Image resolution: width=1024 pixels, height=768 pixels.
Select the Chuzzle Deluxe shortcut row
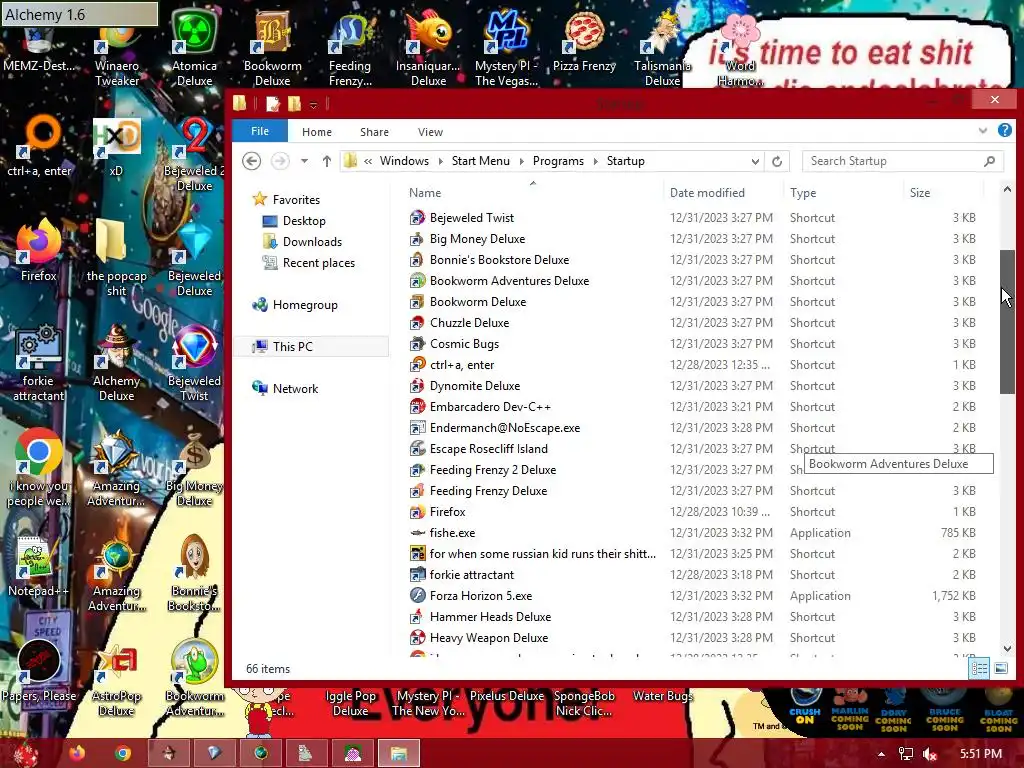click(692, 323)
